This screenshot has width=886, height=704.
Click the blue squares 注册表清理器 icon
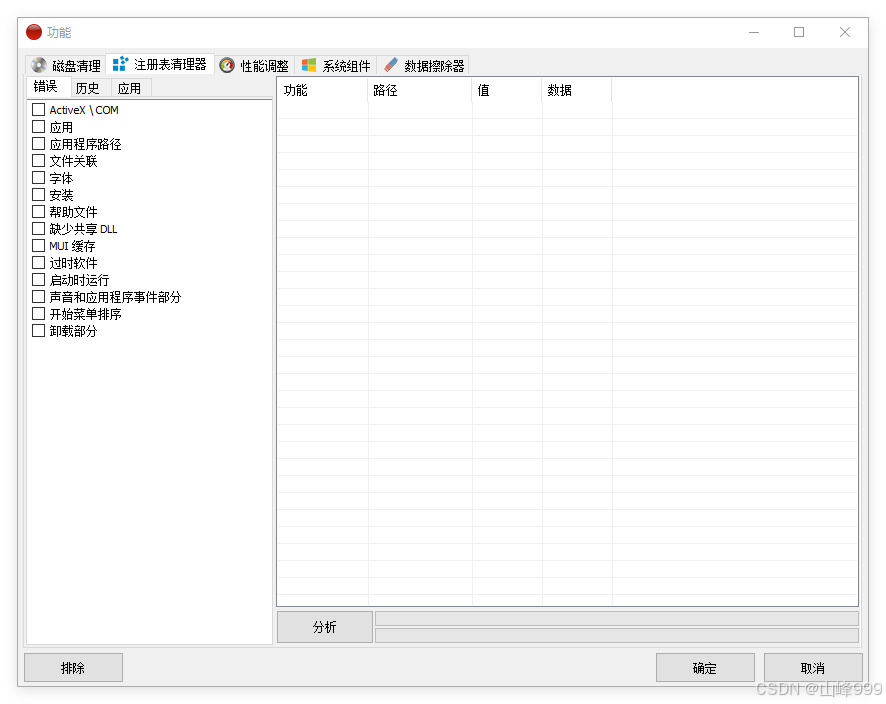pyautogui.click(x=120, y=64)
